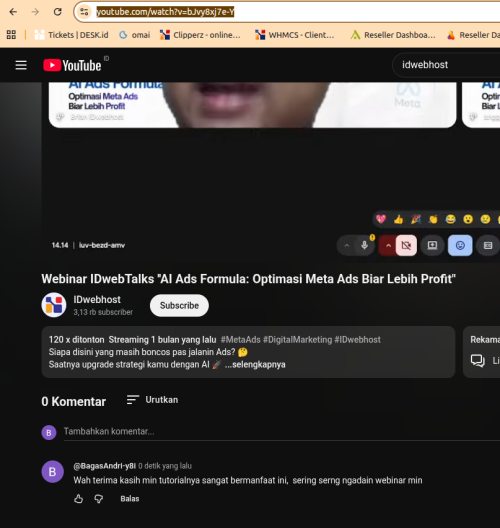Expand the camera options chevron
Viewport: 500px width, 528px height.
[388, 245]
